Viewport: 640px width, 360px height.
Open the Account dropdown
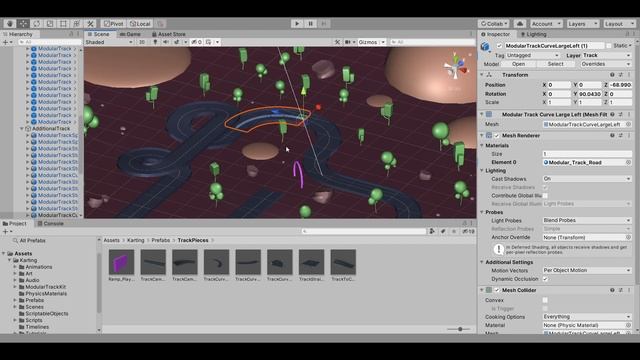click(x=546, y=24)
